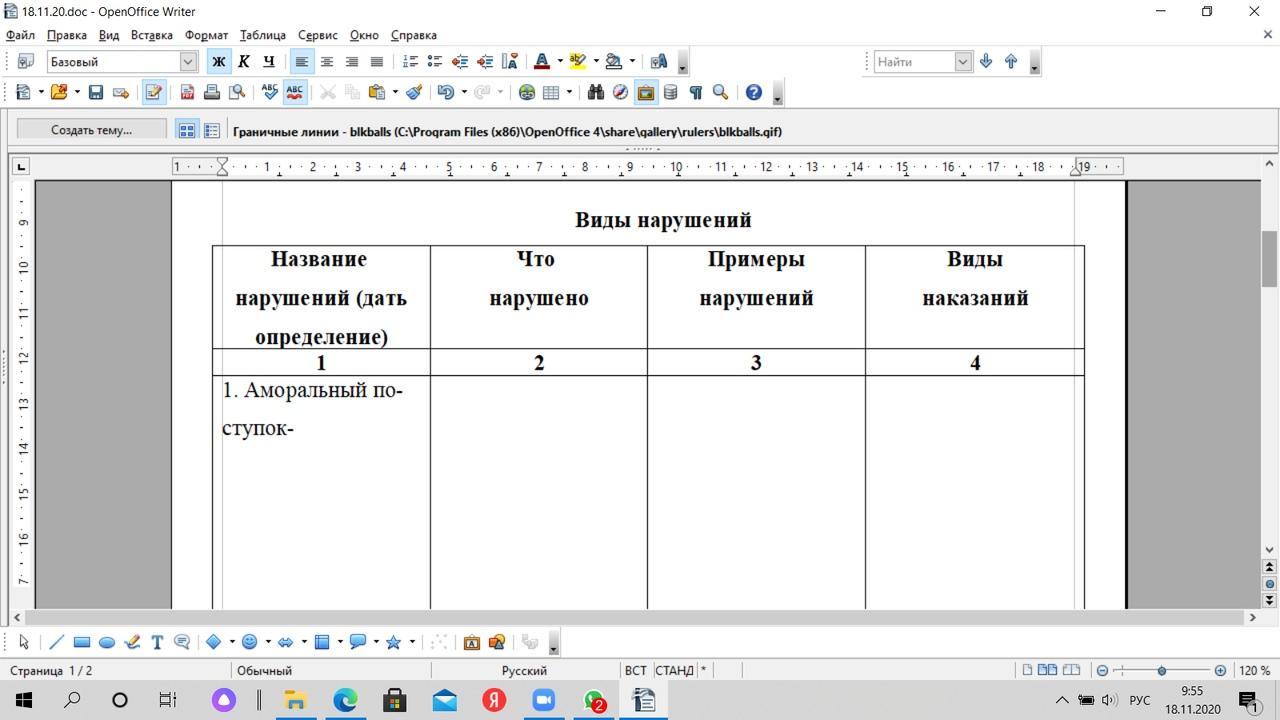Click the Save document icon

click(96, 92)
